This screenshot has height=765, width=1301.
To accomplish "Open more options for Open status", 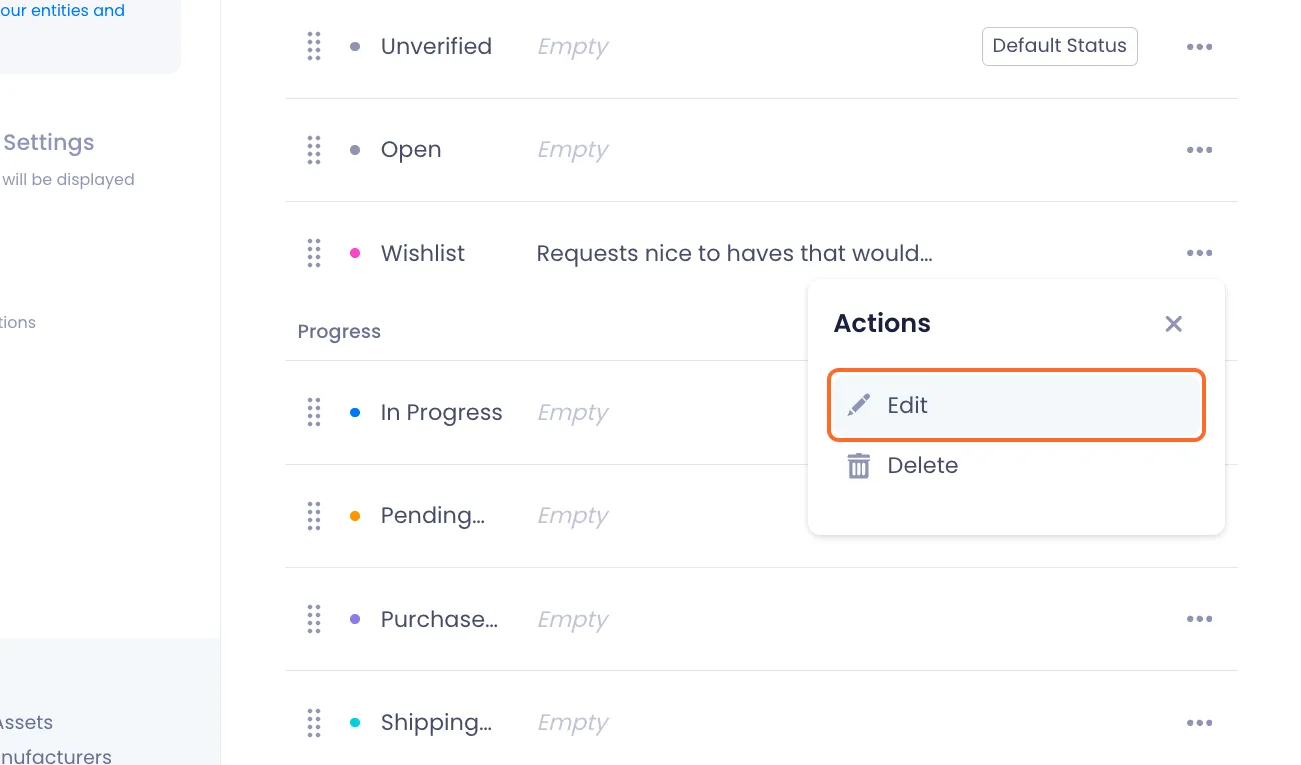I will tap(1200, 150).
